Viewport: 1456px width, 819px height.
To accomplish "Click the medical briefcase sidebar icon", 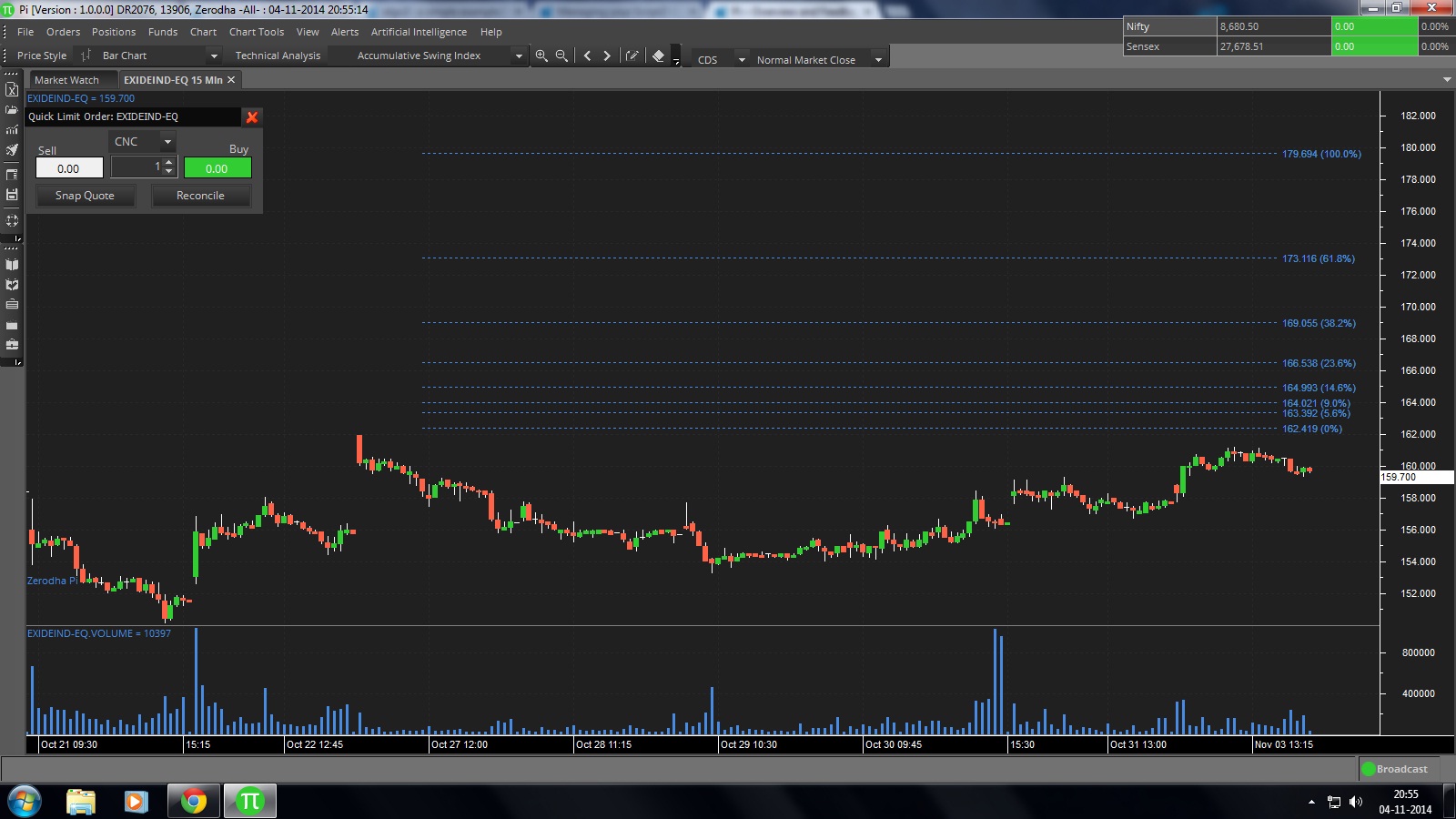I will coord(12,345).
